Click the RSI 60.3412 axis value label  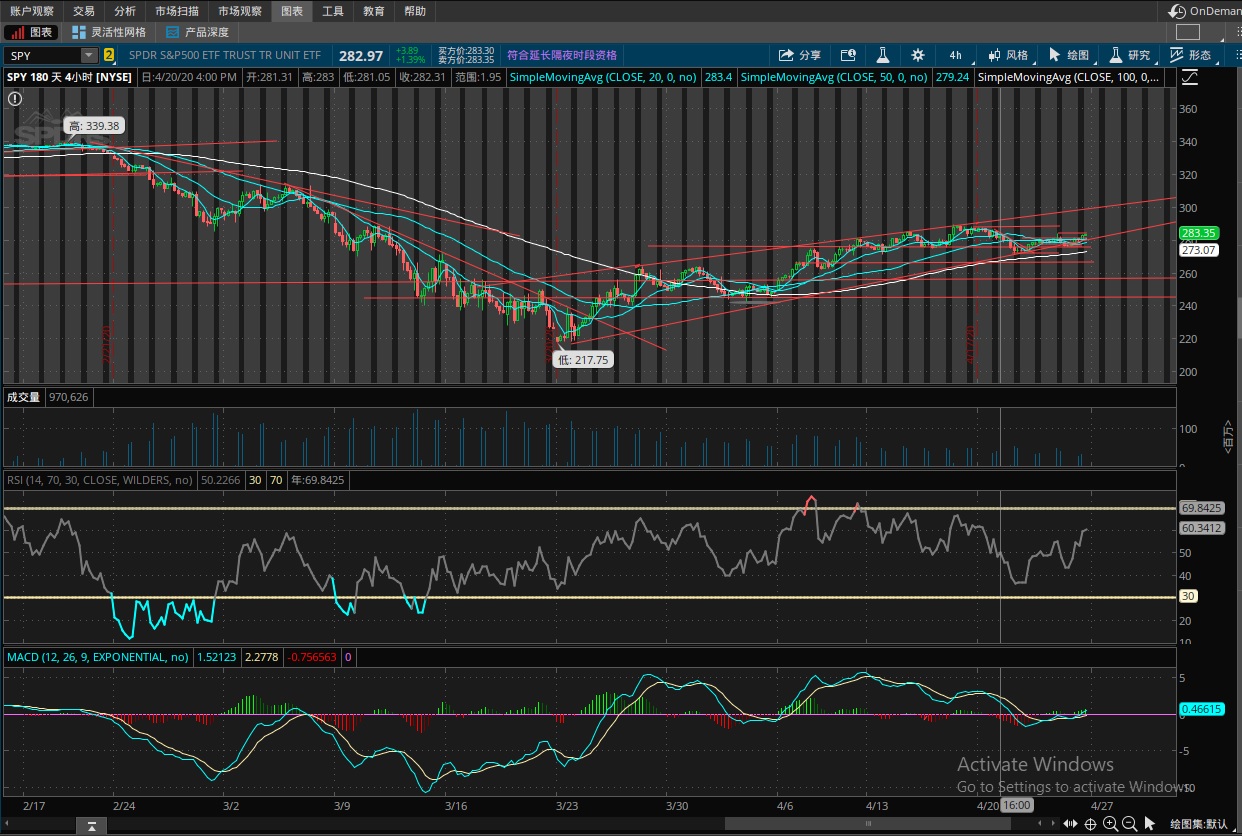tap(1201, 528)
